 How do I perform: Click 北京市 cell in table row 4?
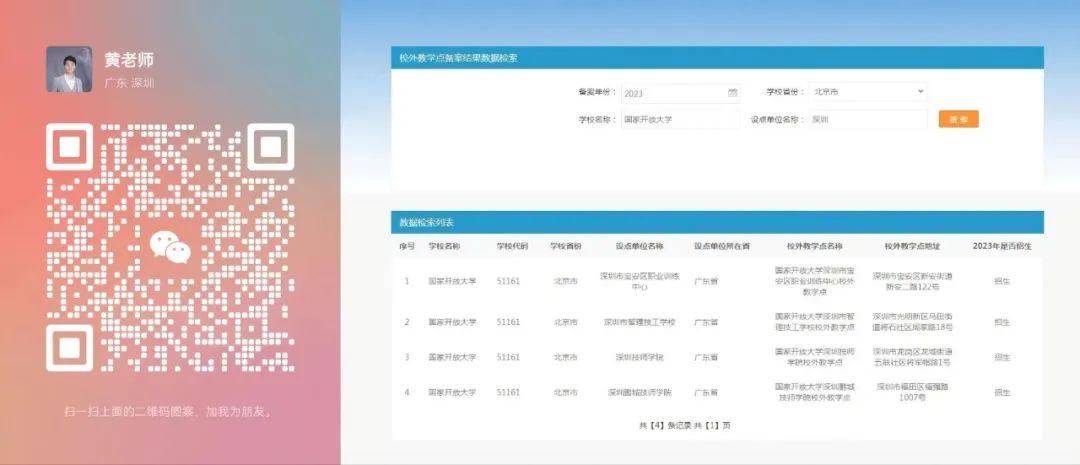pyautogui.click(x=565, y=392)
